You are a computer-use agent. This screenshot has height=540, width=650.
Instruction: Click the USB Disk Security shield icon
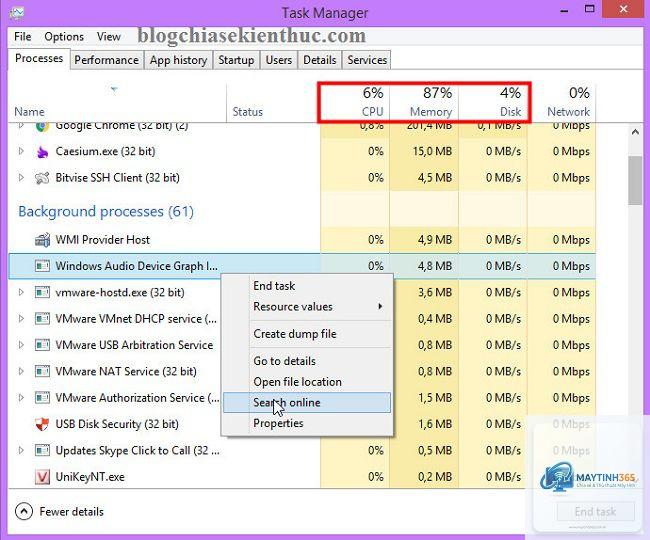pos(42,424)
